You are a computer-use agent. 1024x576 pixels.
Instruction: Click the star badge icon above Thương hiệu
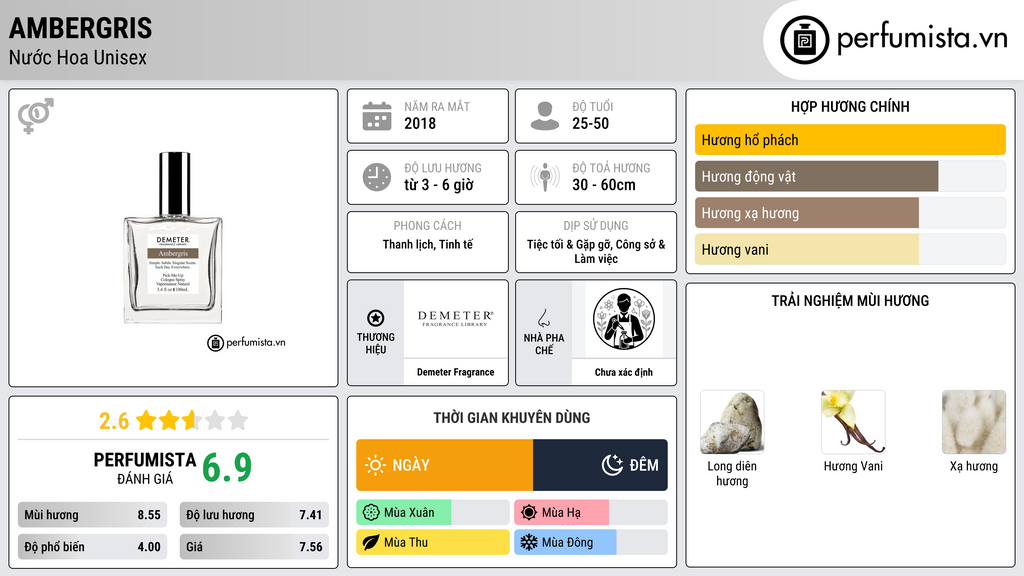[376, 318]
